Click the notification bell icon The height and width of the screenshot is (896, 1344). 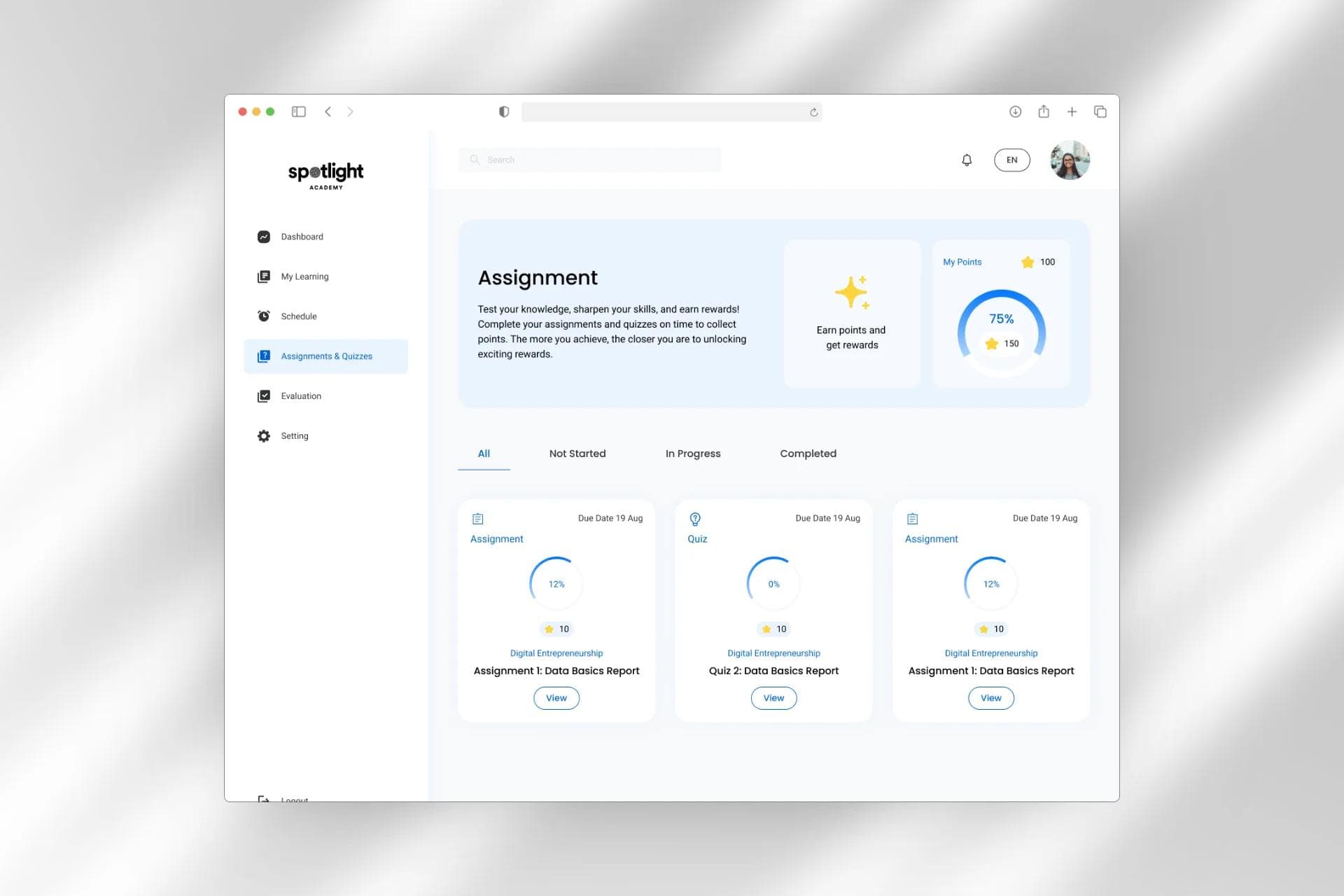967,160
